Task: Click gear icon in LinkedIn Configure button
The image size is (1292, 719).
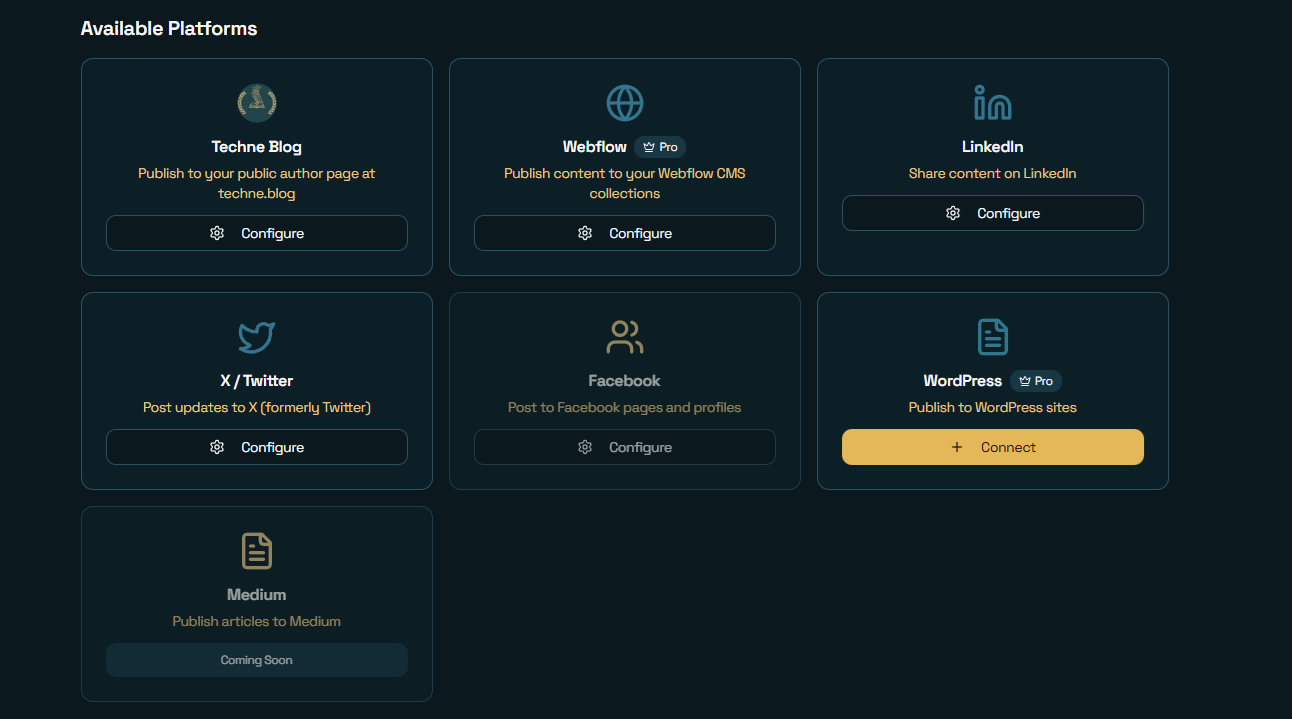Action: [953, 213]
